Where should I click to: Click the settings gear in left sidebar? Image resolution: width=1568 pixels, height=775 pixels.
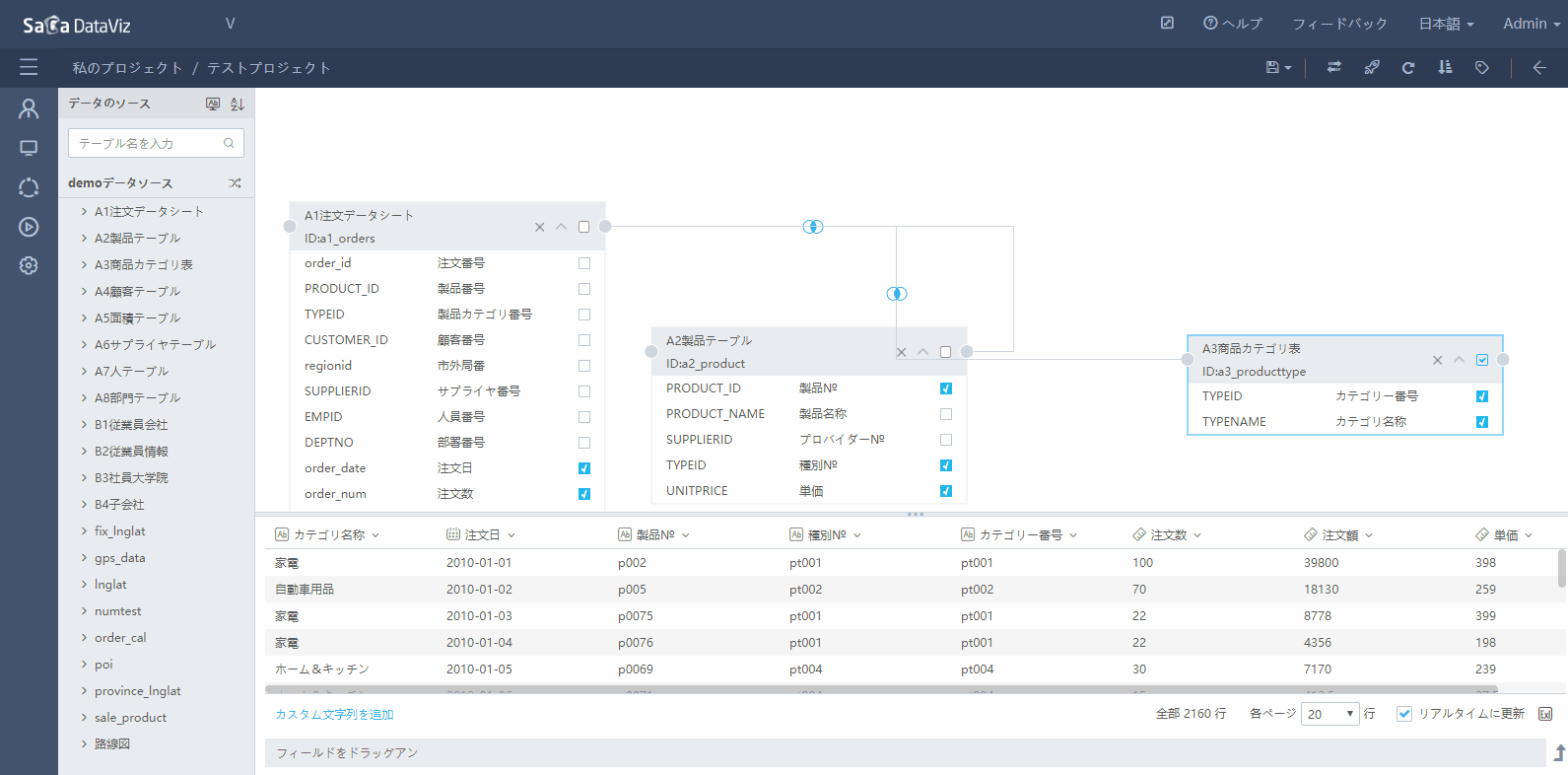[29, 265]
